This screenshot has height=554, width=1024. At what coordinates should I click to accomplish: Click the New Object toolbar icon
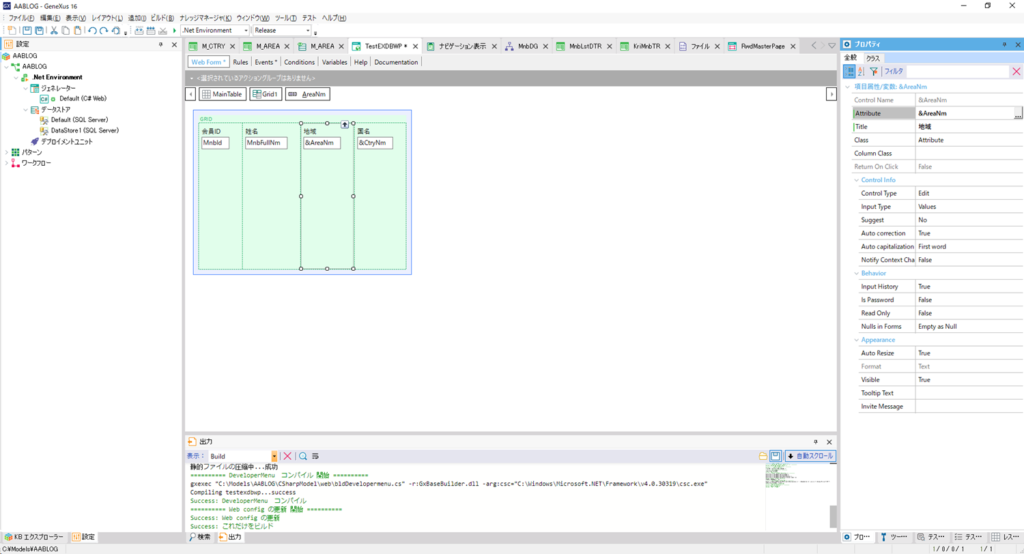pyautogui.click(x=12, y=31)
